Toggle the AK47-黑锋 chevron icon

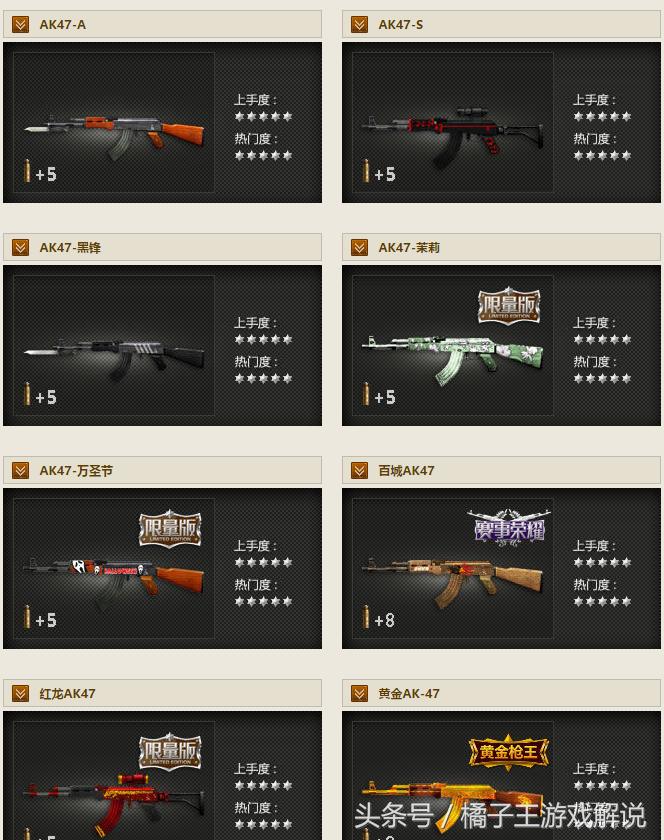(20, 248)
